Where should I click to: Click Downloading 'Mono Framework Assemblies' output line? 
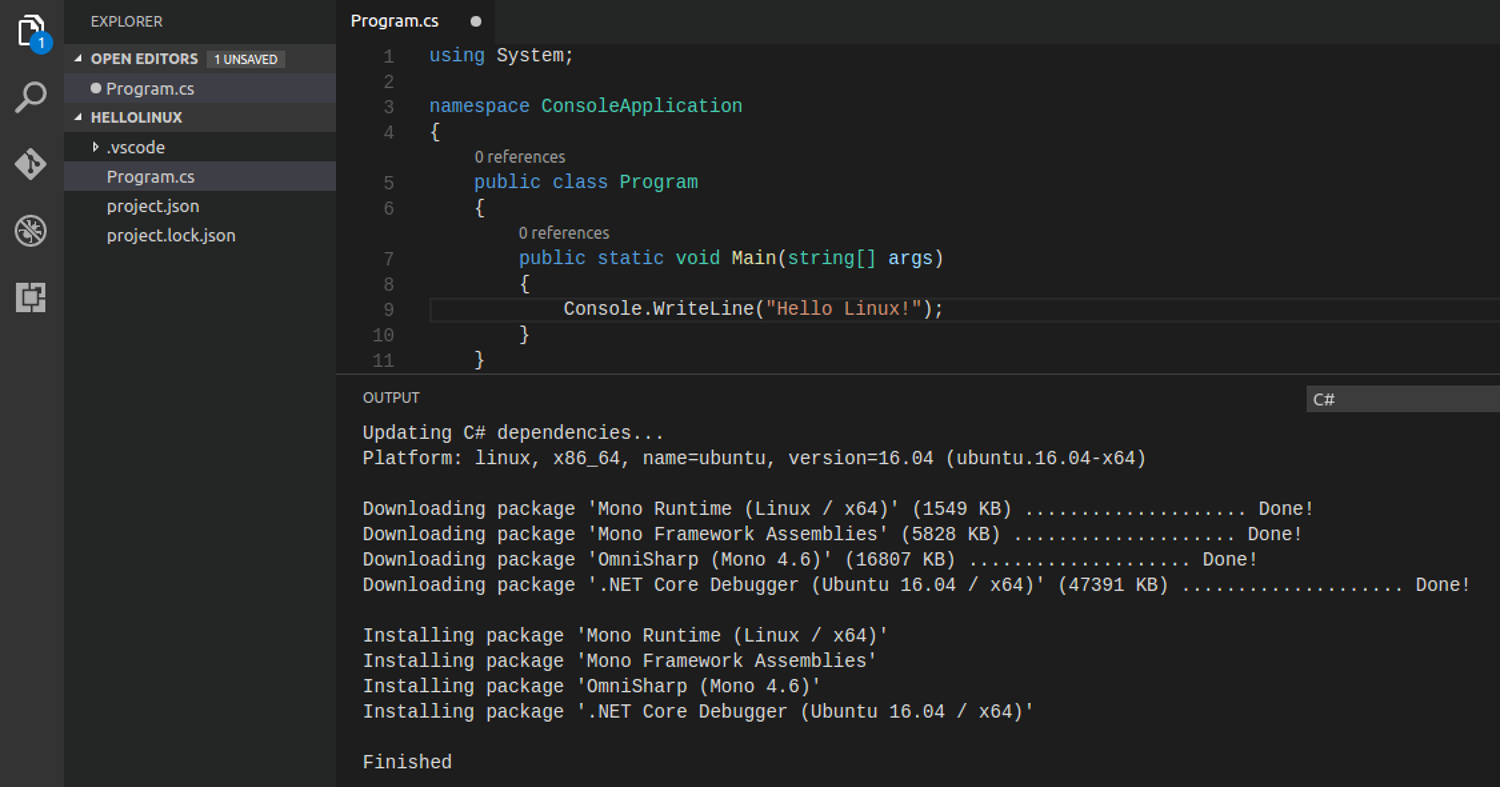point(833,534)
